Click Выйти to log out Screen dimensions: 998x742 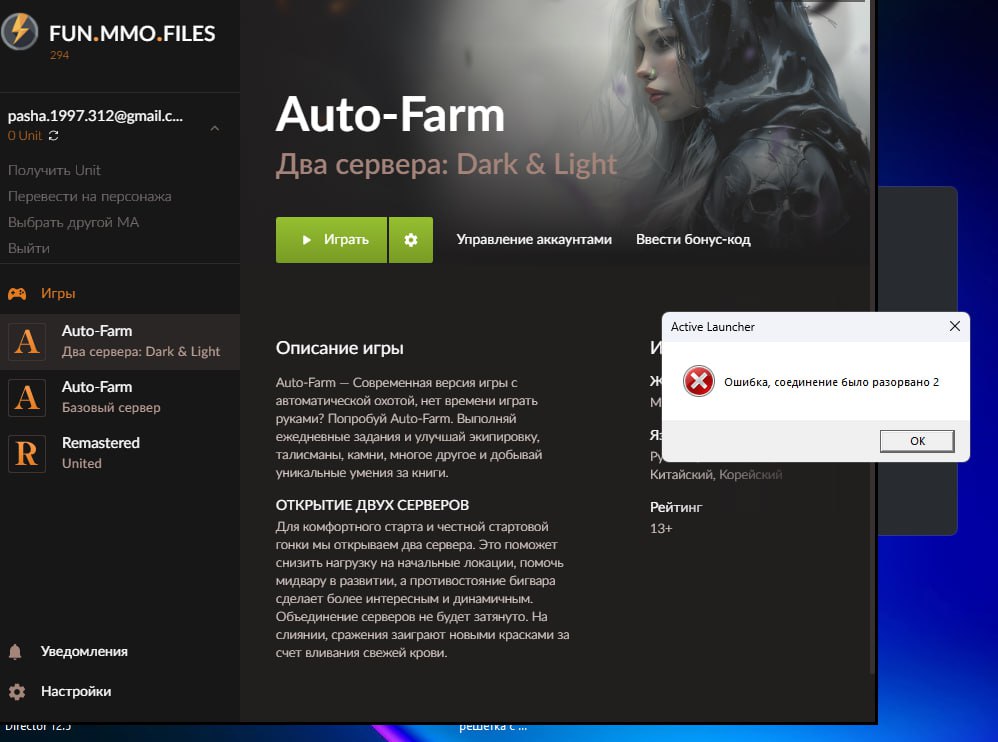28,248
